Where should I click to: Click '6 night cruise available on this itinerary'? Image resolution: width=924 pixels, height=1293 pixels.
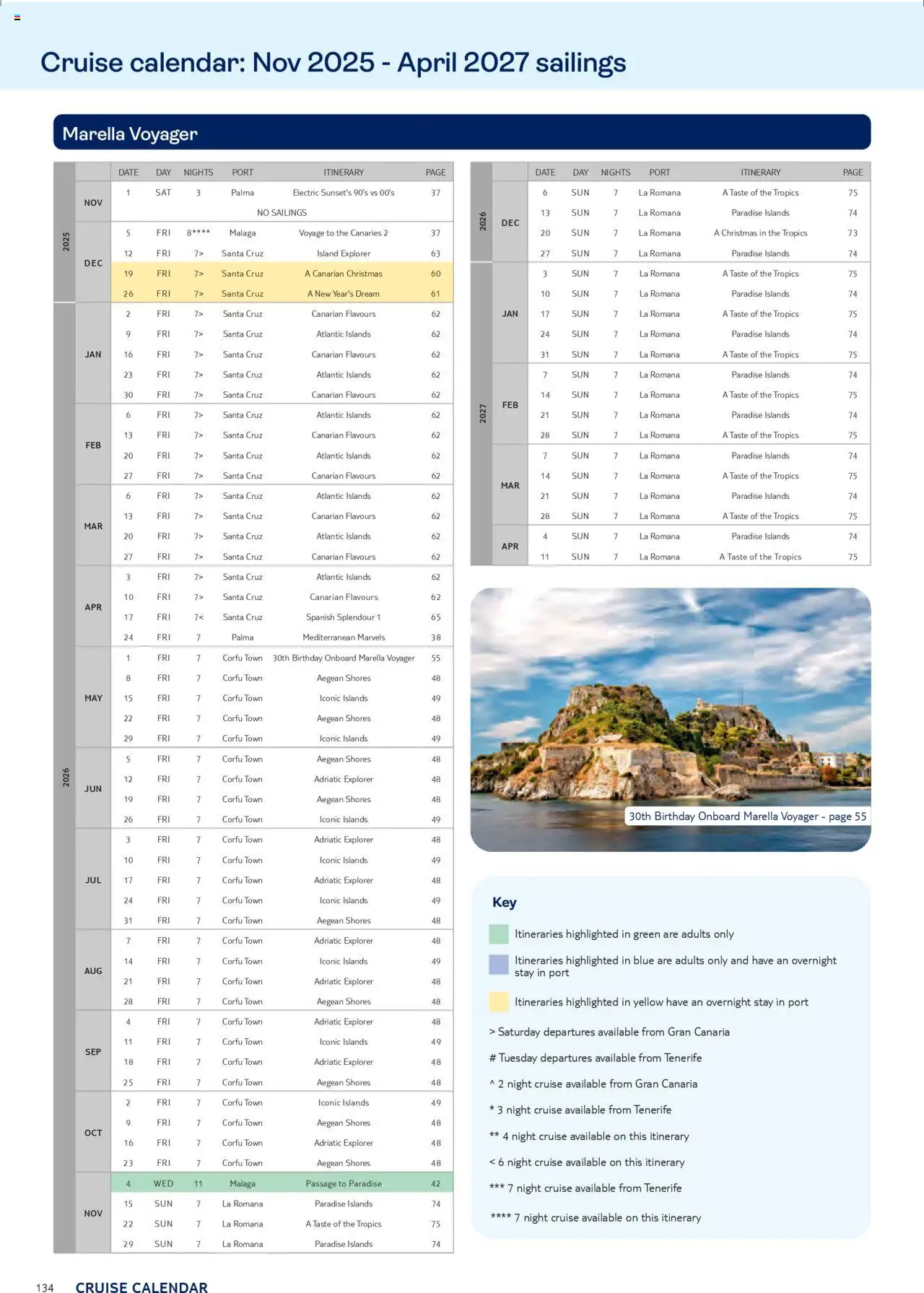(x=587, y=1162)
